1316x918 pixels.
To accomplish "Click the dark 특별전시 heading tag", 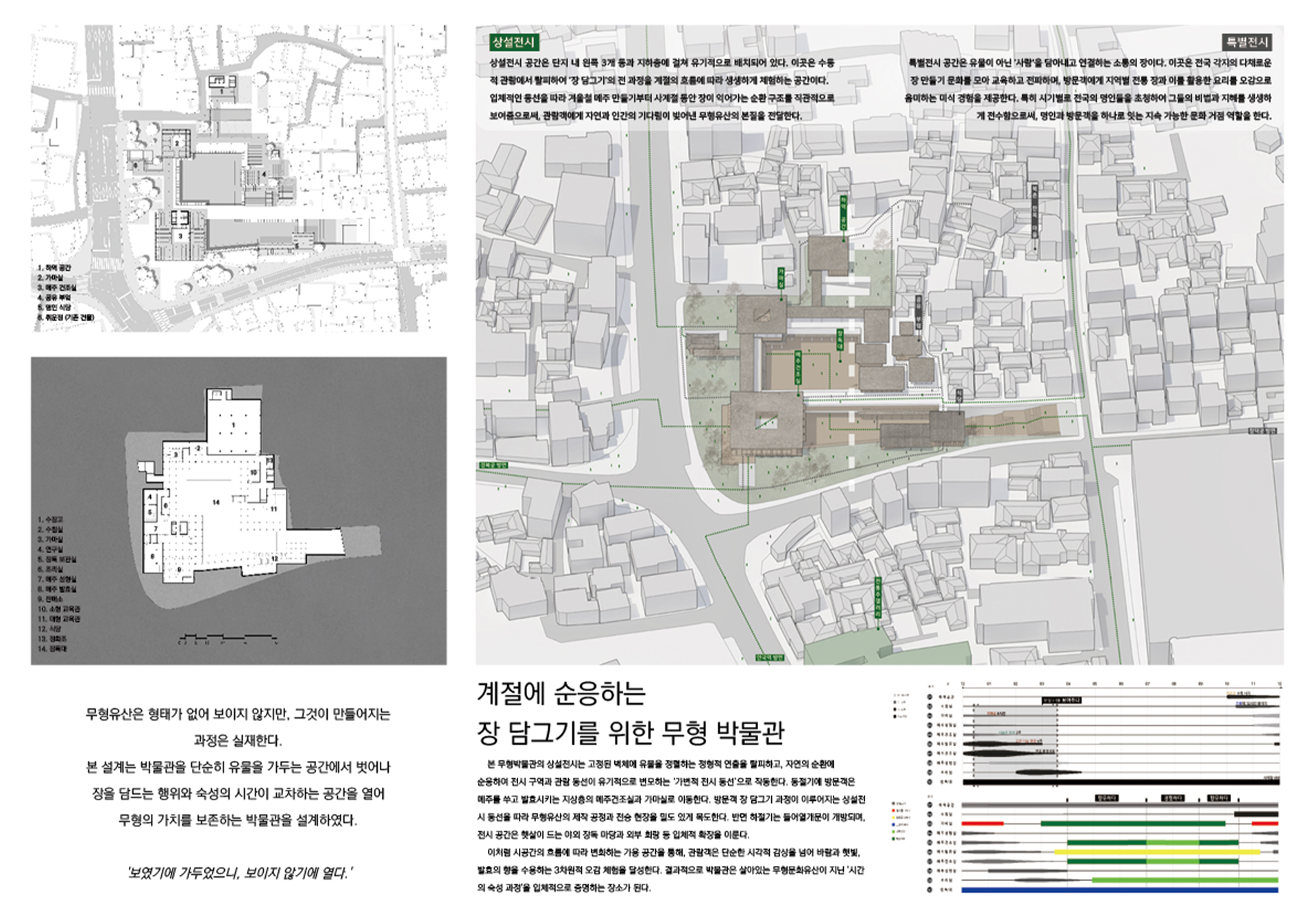I will tap(1247, 42).
